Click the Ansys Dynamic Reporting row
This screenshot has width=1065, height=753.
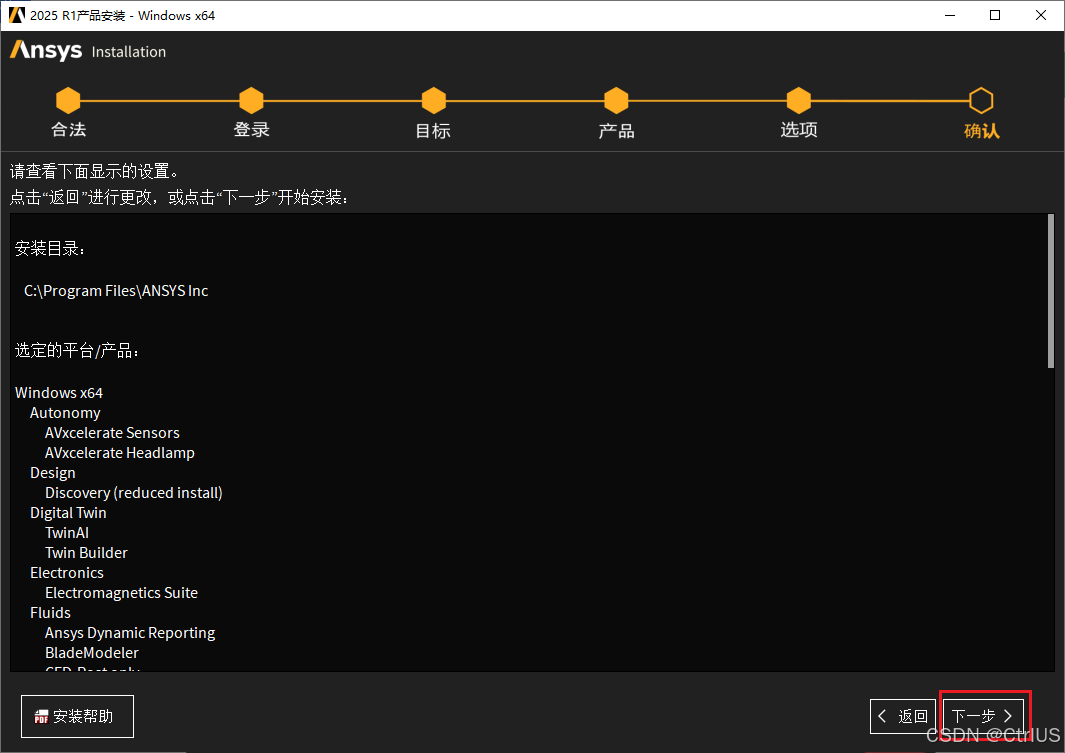click(130, 633)
